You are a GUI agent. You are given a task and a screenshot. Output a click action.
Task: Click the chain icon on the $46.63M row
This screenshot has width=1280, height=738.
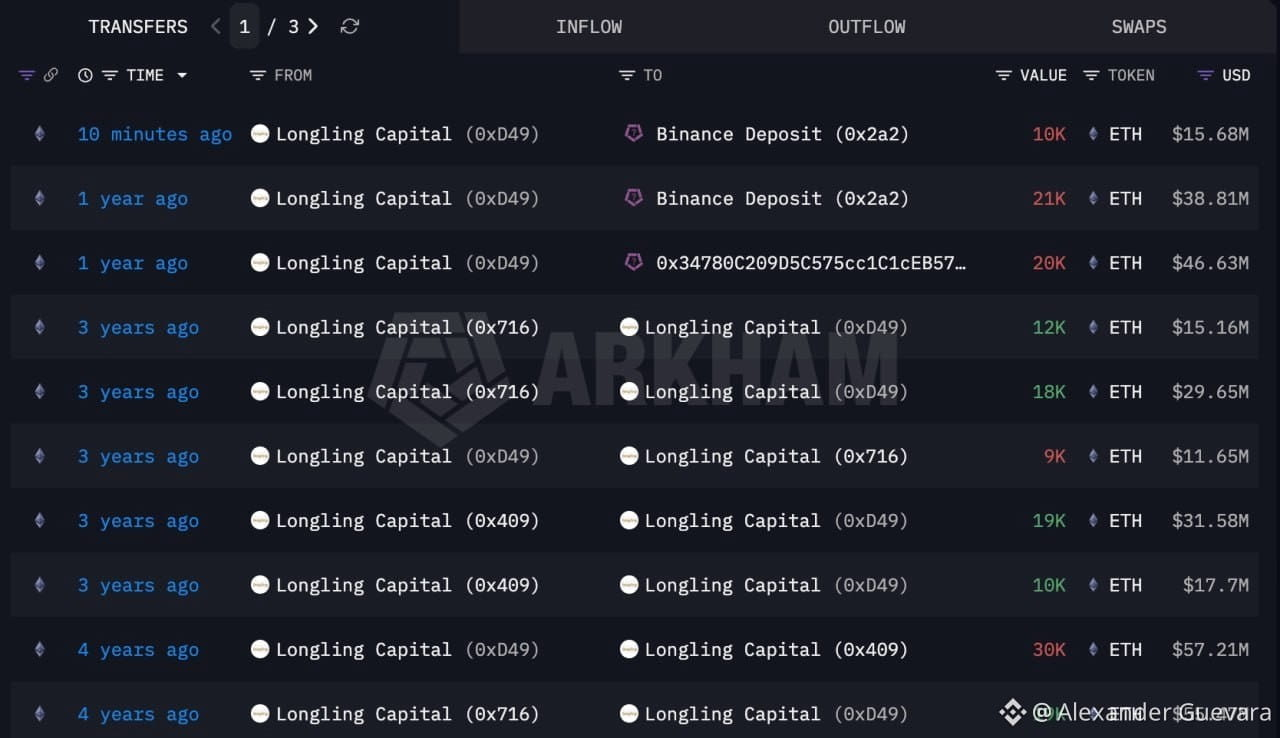click(40, 263)
